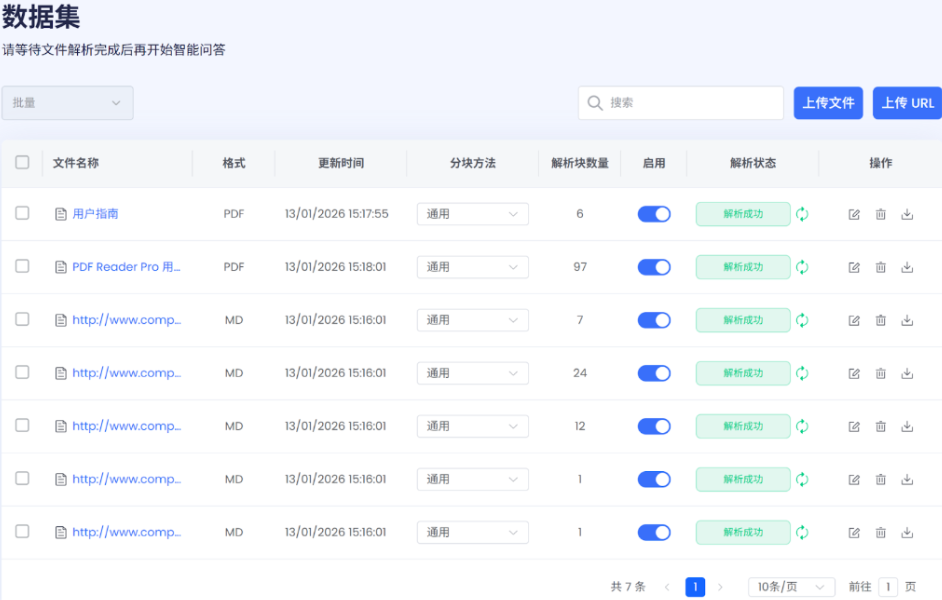This screenshot has width=942, height=600.
Task: Re-parse the MD file with 7 chunks
Action: [802, 320]
